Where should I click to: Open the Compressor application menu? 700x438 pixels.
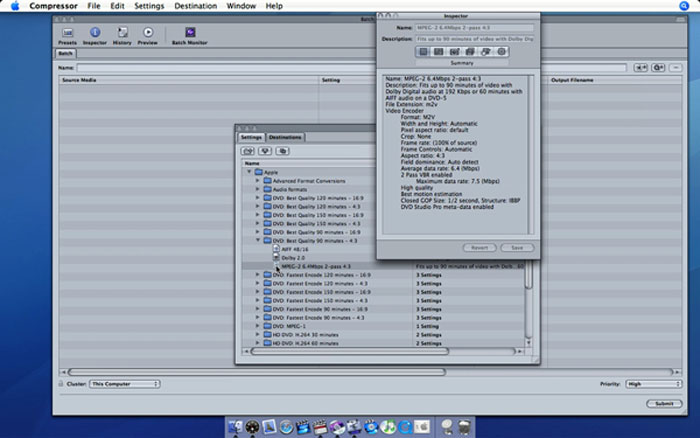coord(53,6)
